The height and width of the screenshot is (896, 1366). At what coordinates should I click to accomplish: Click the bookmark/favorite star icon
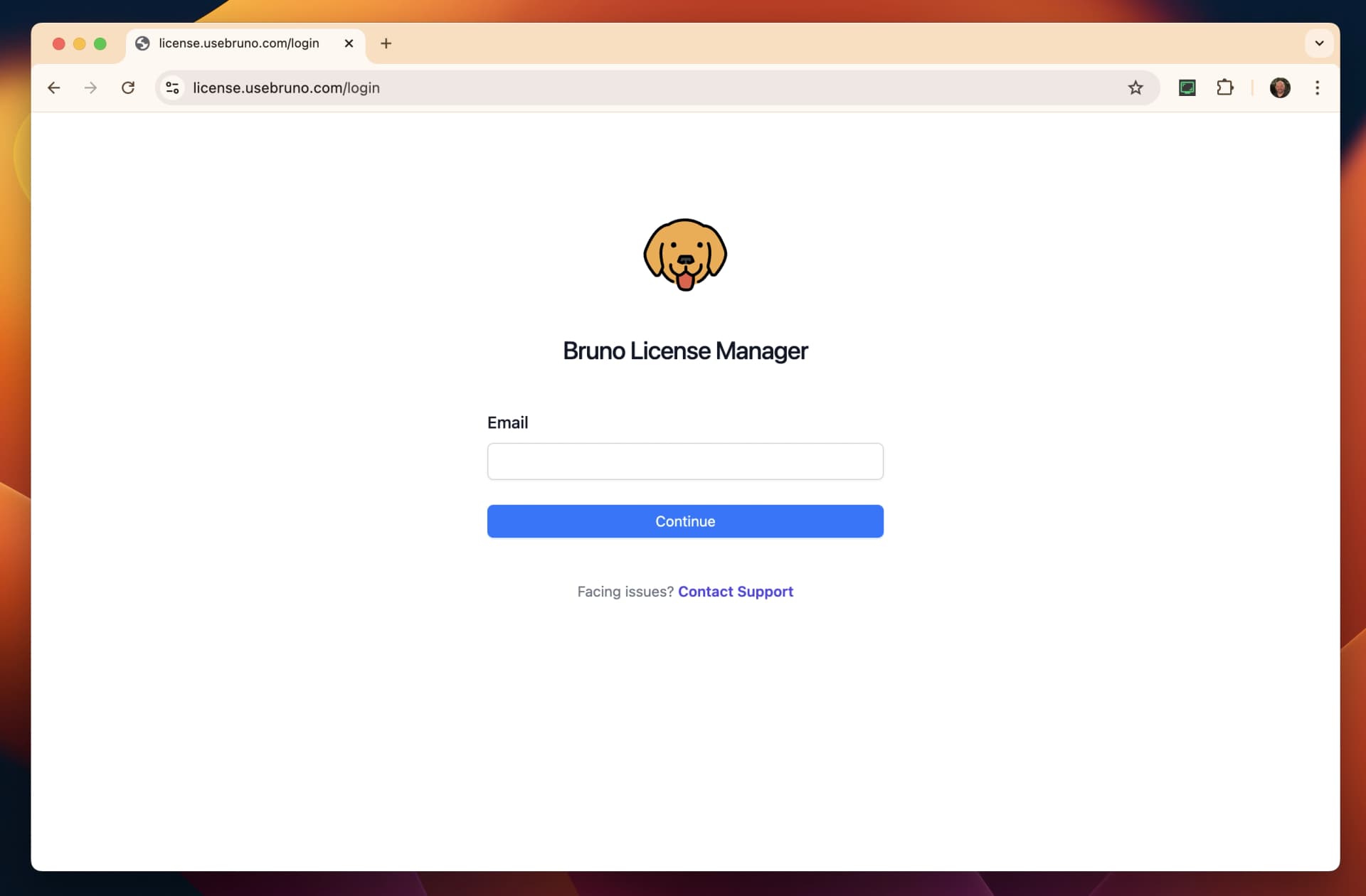[1135, 88]
